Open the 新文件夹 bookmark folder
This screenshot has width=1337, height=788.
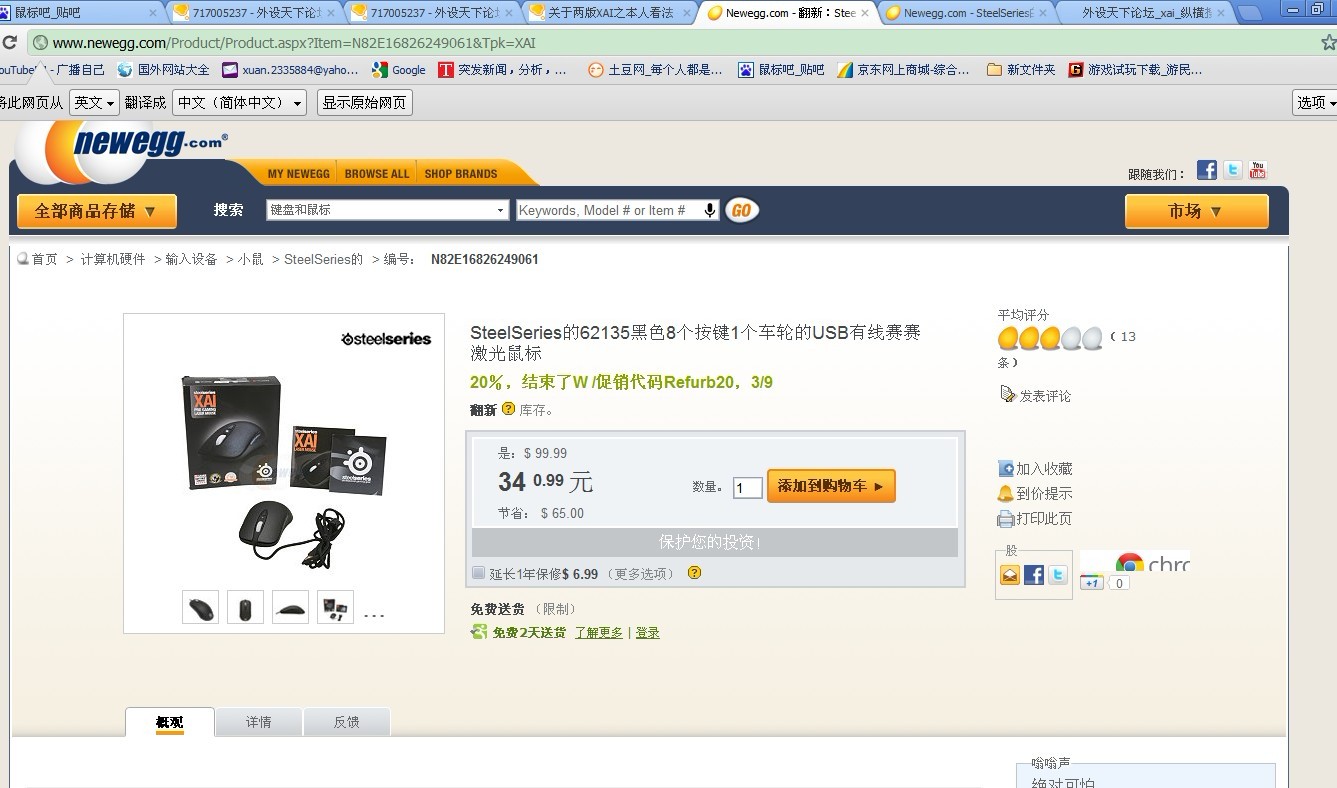pyautogui.click(x=1021, y=70)
